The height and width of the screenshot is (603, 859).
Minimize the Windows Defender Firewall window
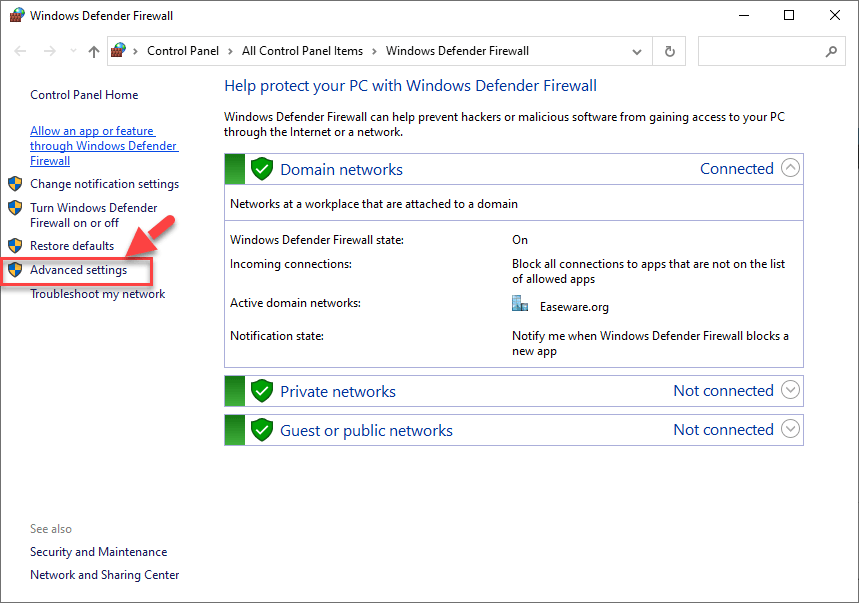pos(744,15)
